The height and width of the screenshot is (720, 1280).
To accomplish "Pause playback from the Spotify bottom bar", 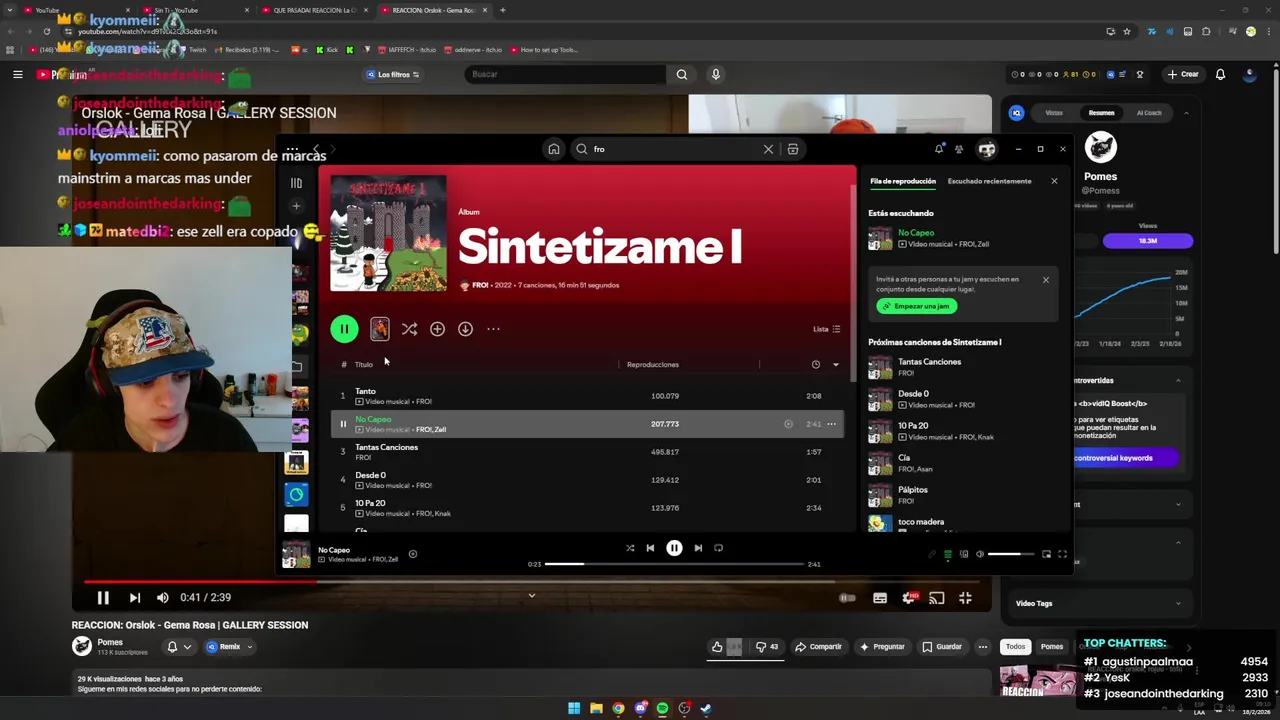I will (x=674, y=548).
